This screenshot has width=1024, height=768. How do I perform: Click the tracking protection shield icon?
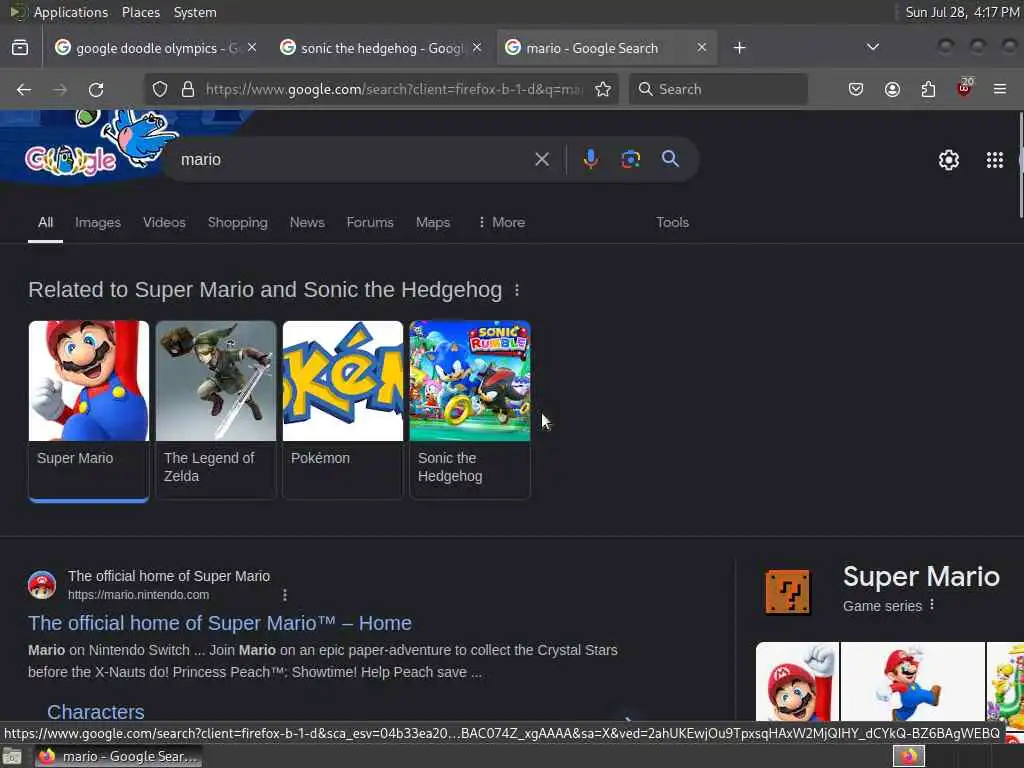(160, 89)
